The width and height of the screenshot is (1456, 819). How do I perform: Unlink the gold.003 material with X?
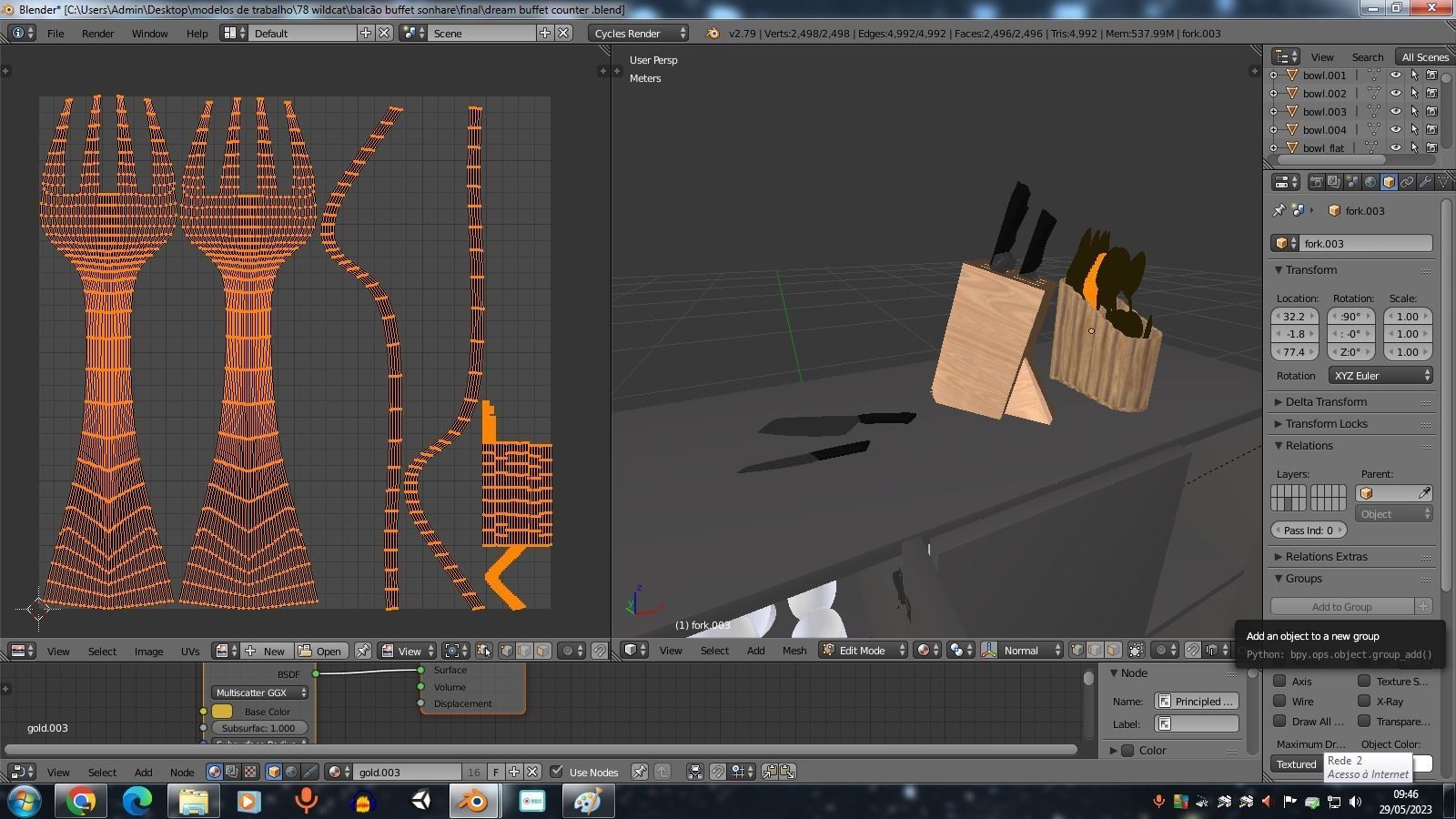pyautogui.click(x=533, y=772)
